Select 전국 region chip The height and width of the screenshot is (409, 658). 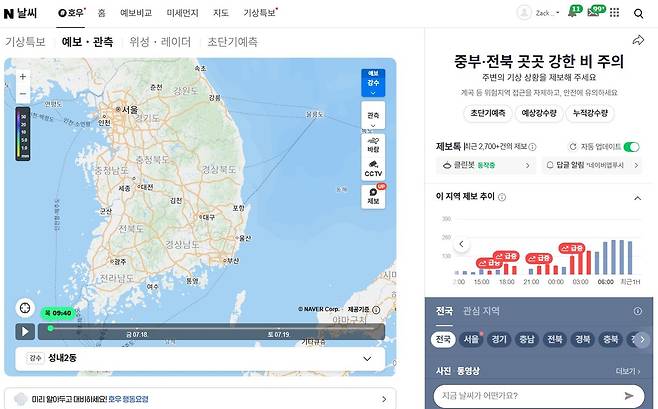point(443,339)
